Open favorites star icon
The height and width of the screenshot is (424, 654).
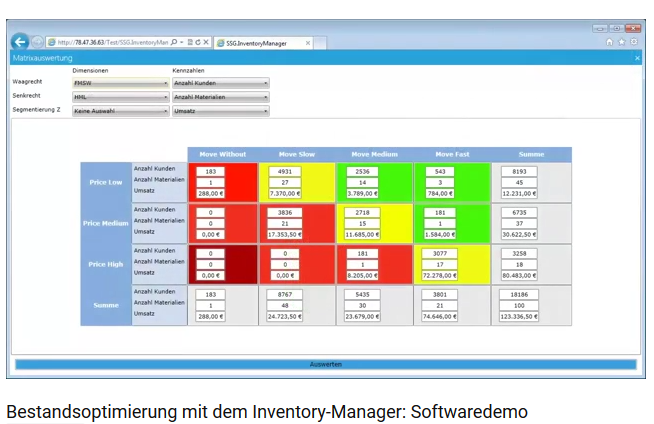click(621, 42)
